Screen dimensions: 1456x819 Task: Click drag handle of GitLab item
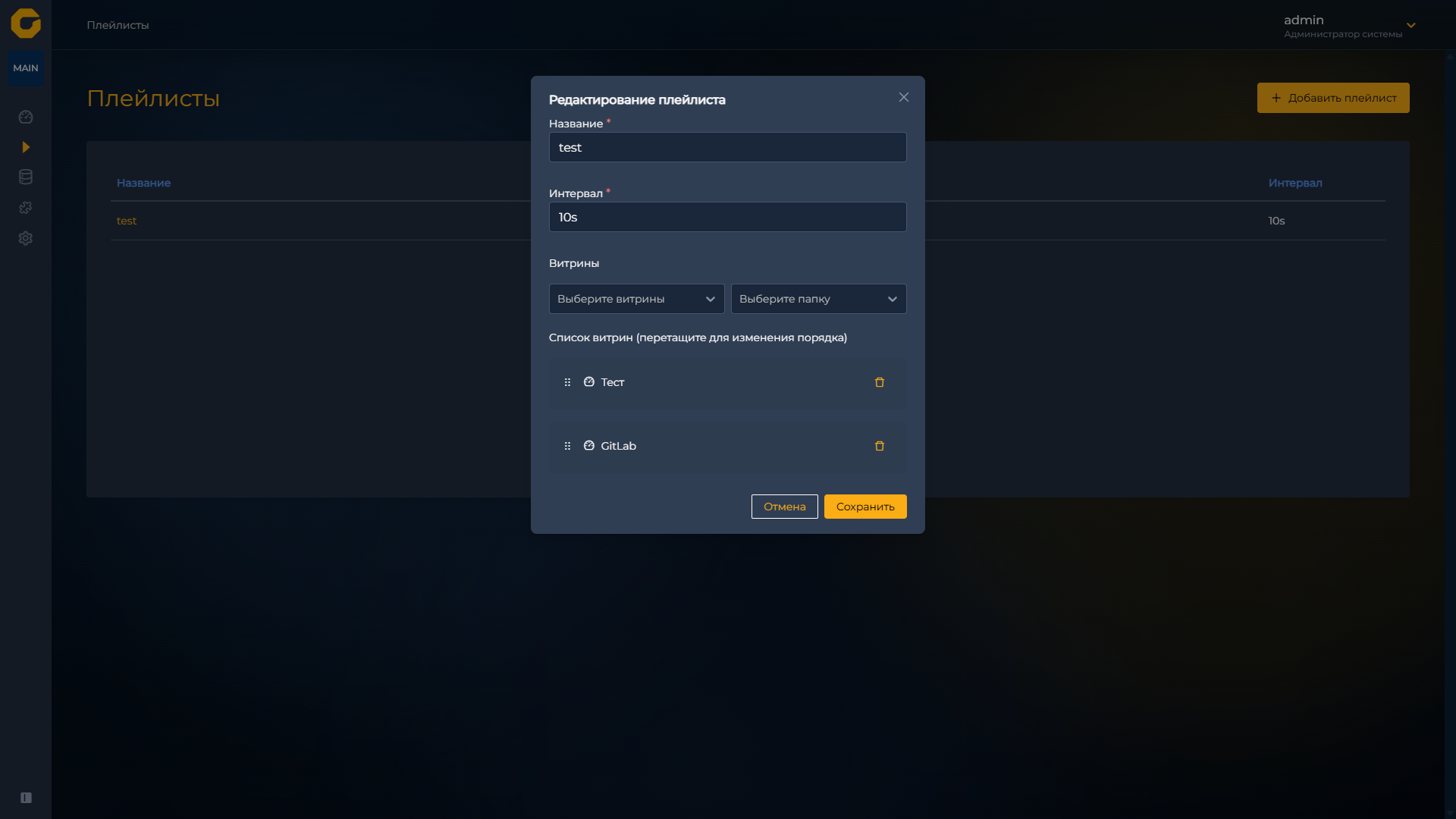(567, 446)
